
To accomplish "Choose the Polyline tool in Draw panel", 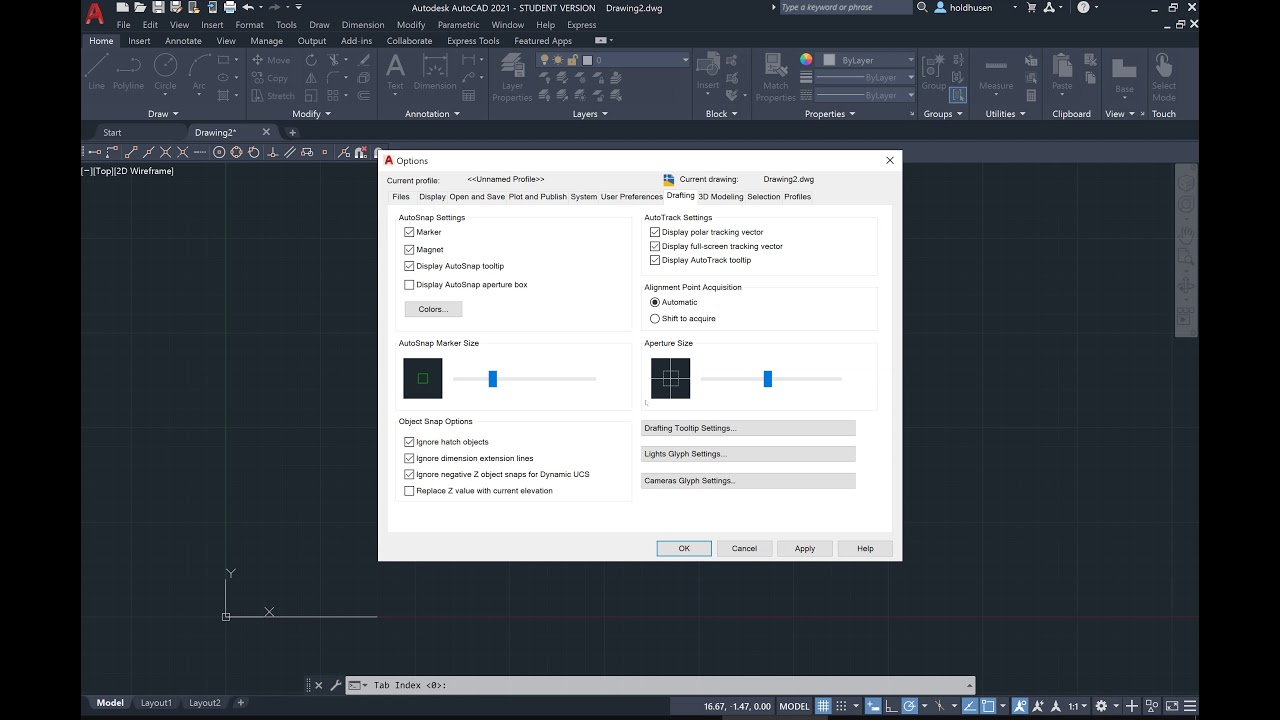I will coord(129,71).
